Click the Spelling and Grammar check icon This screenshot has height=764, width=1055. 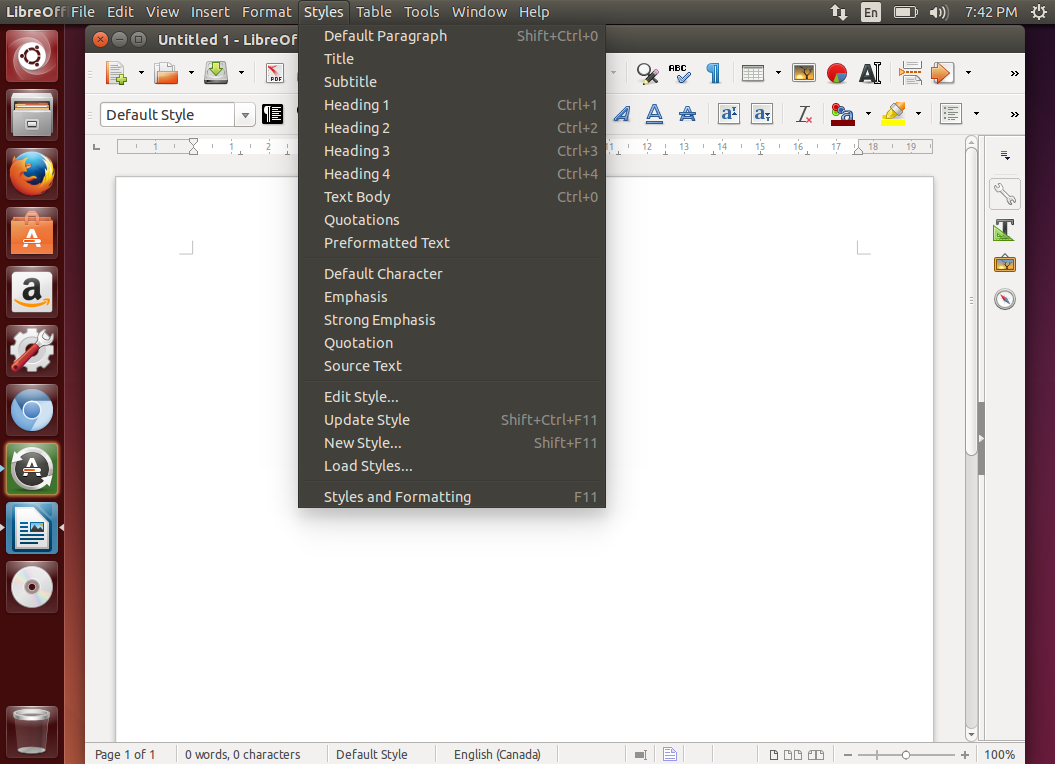680,73
